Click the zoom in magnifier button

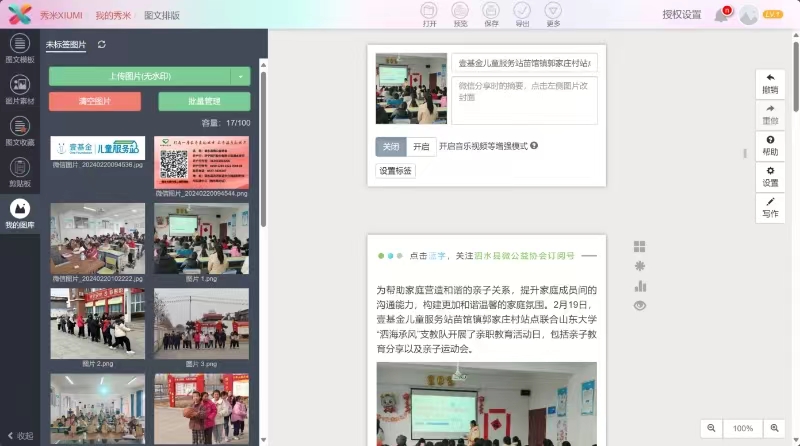point(773,428)
